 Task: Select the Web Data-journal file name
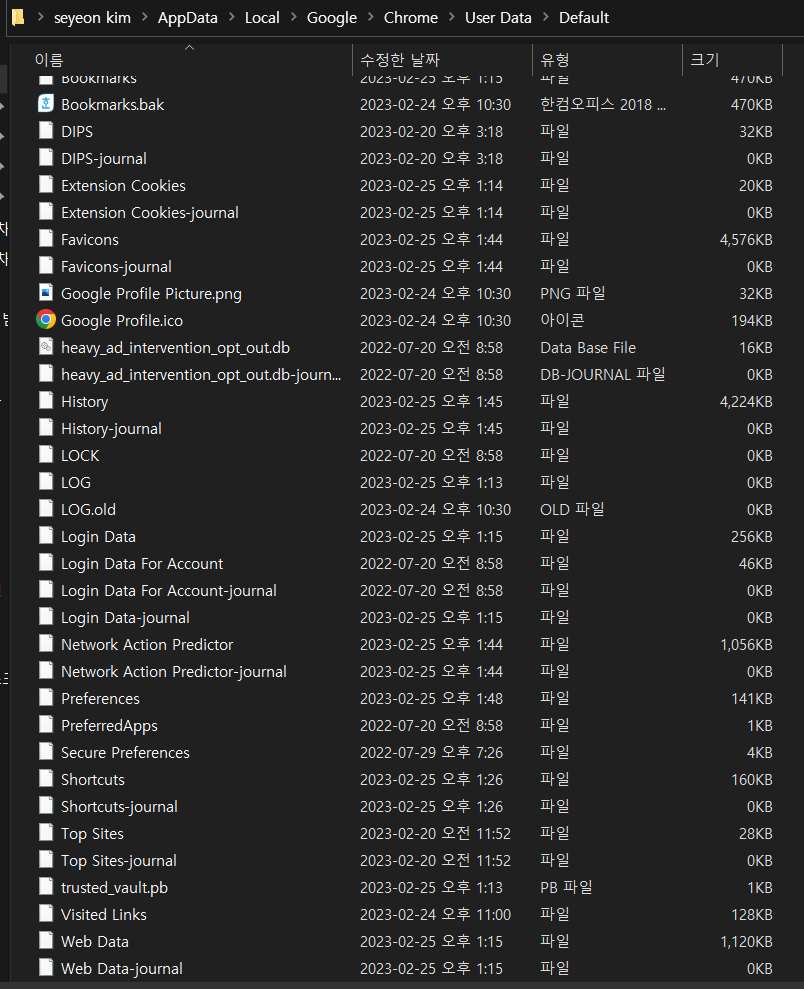(x=122, y=968)
